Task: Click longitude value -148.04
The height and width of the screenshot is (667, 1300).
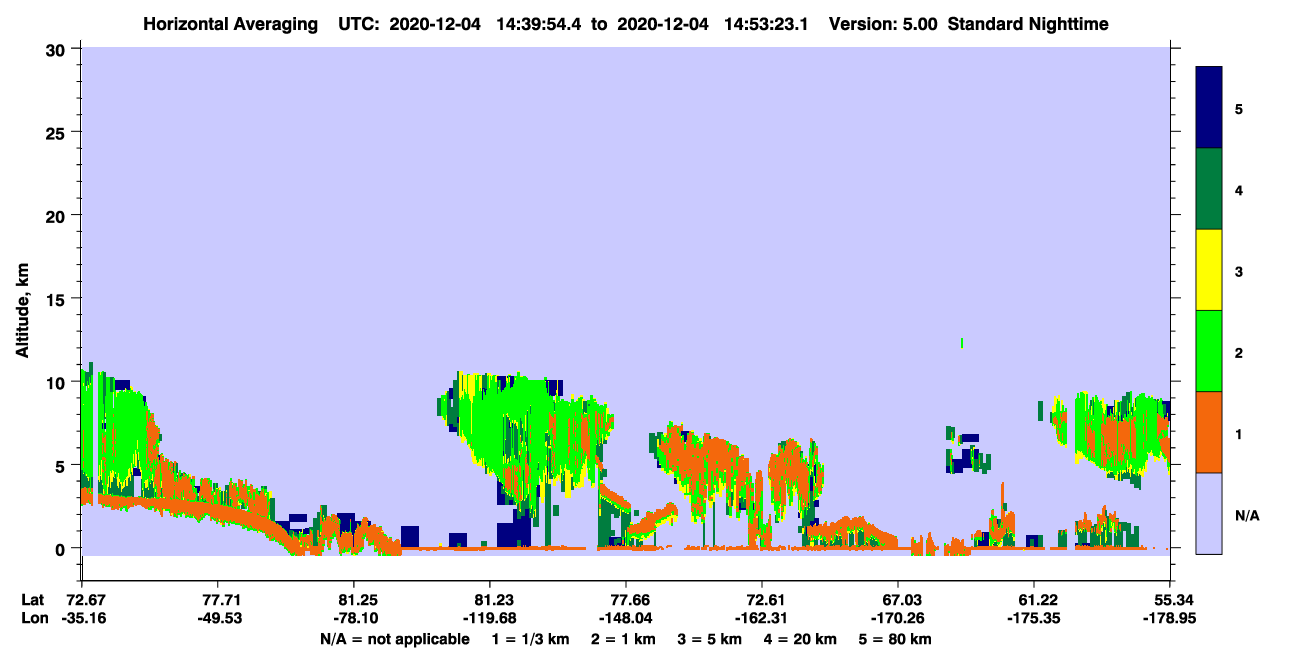Action: (626, 618)
